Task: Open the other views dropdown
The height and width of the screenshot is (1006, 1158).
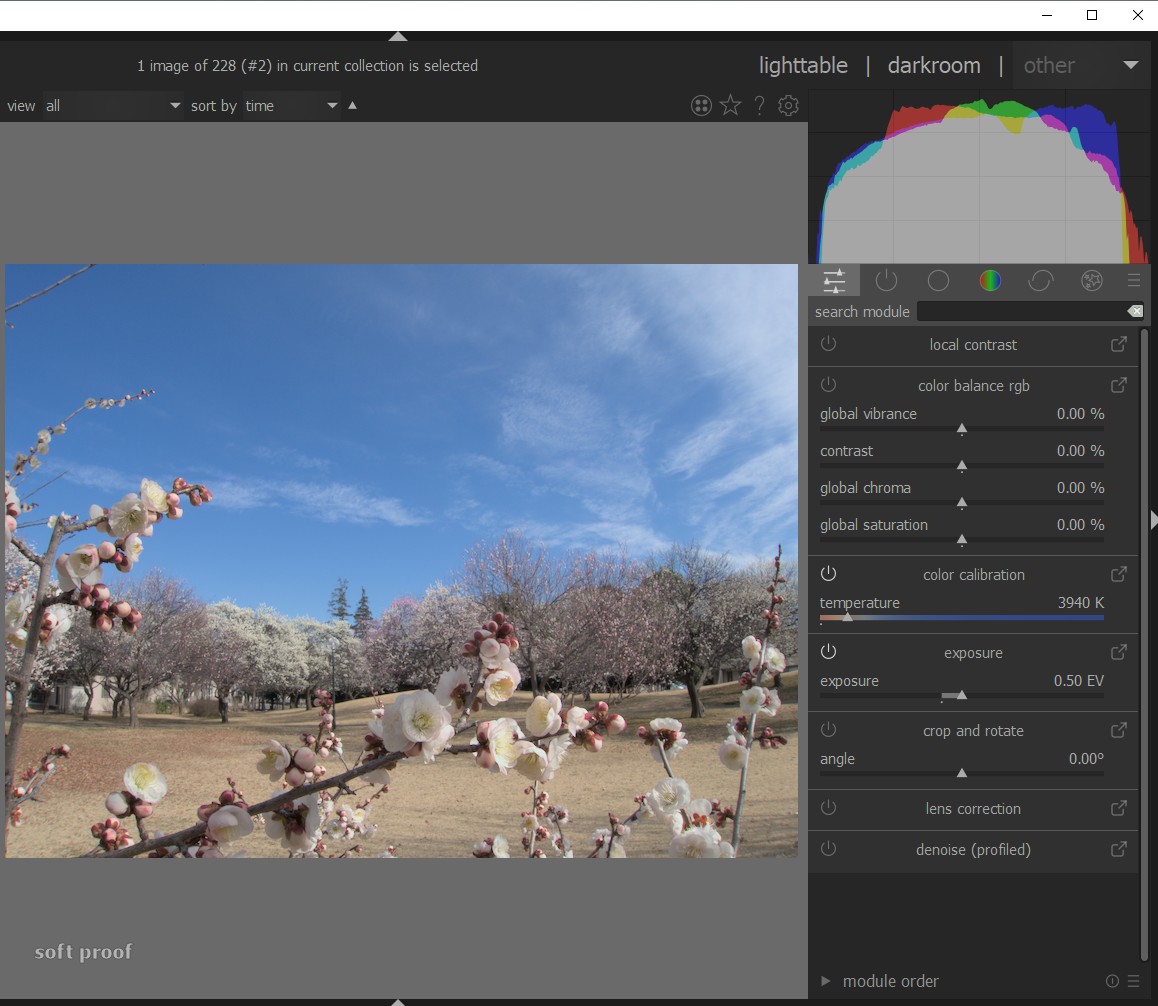Action: (x=1080, y=66)
